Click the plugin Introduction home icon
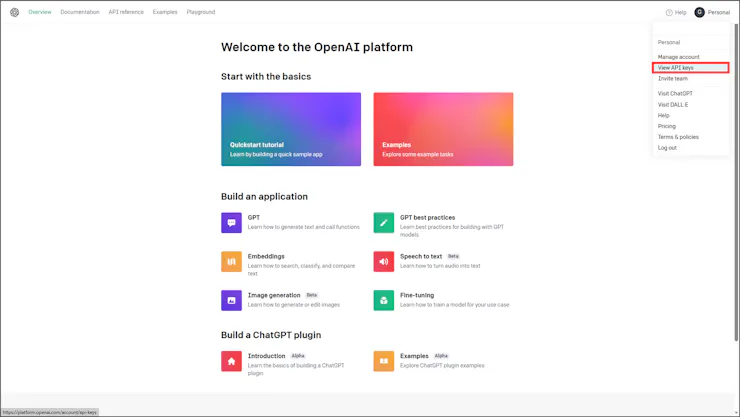This screenshot has width=740, height=417. (231, 361)
